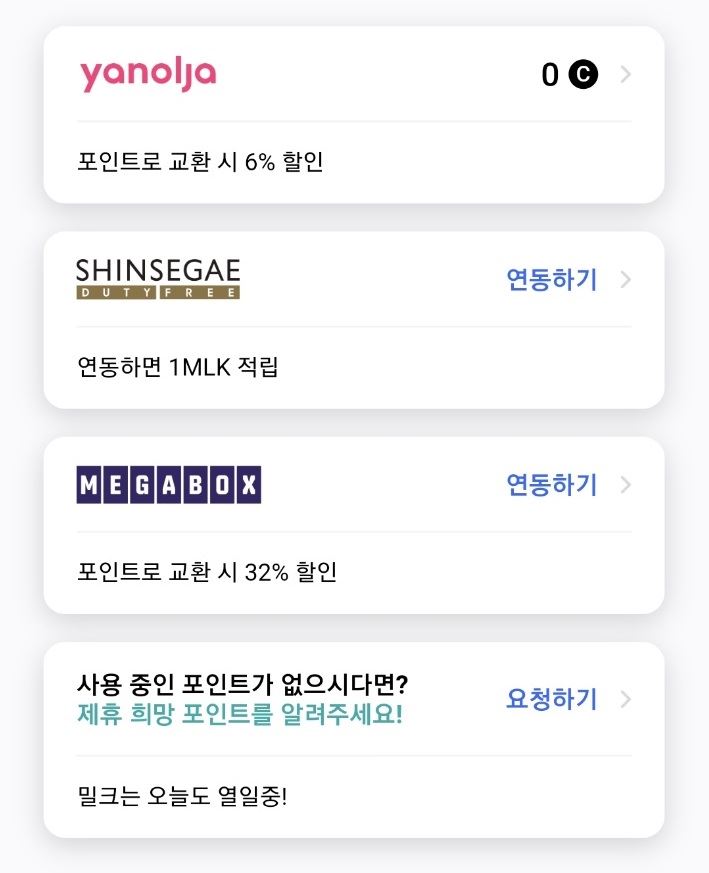Image resolution: width=709 pixels, height=873 pixels.
Task: Open yanolja card chevron arrow
Action: pos(625,74)
